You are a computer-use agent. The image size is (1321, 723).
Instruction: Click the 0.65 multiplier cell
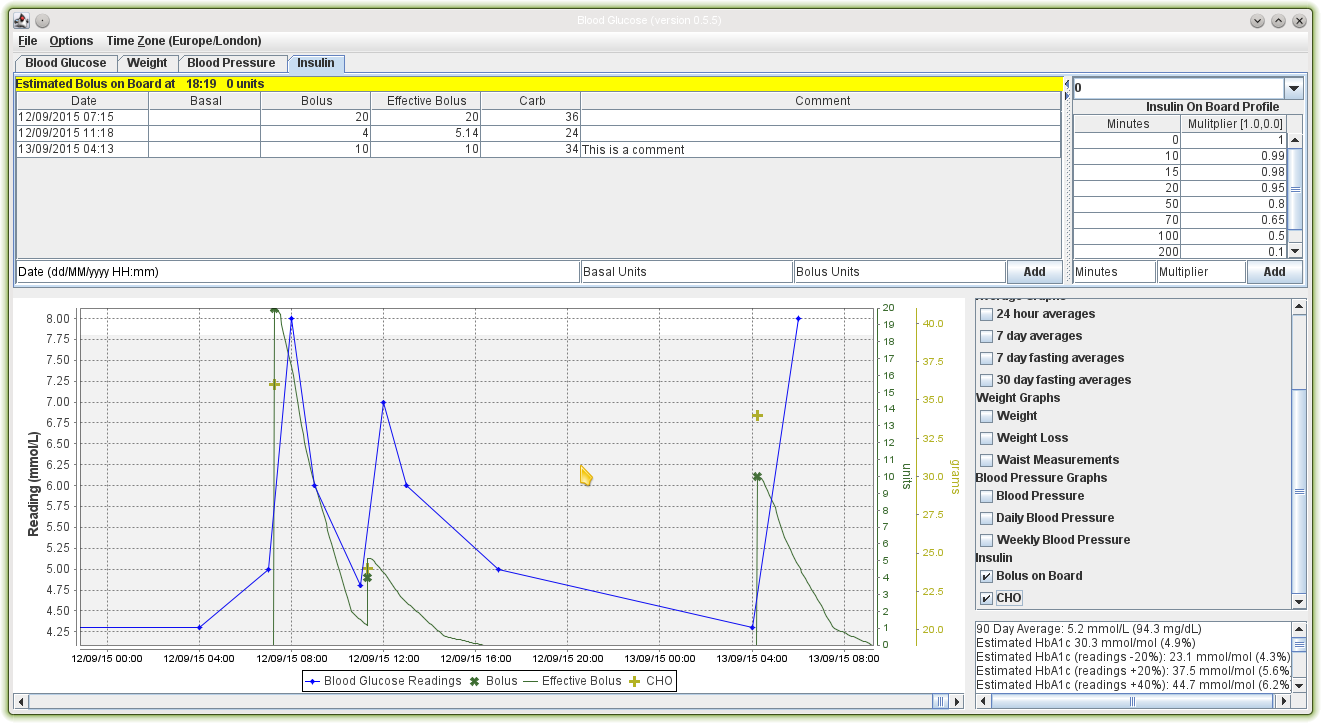pyautogui.click(x=1234, y=220)
